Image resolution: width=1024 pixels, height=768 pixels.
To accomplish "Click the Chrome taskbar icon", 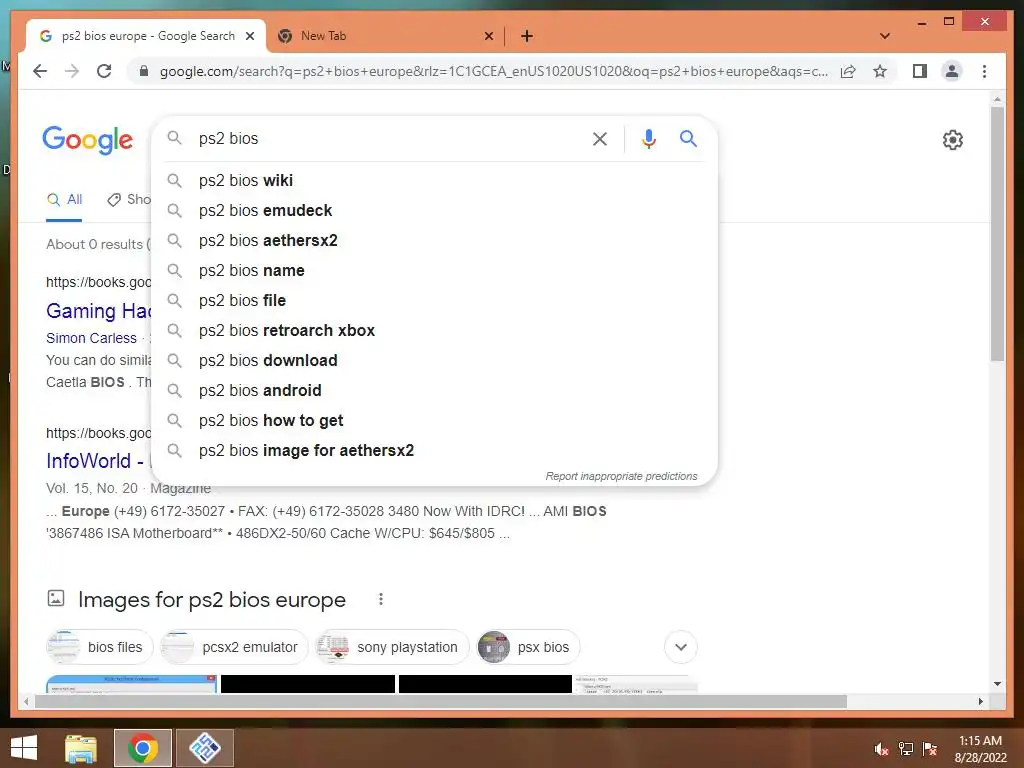I will pos(142,748).
